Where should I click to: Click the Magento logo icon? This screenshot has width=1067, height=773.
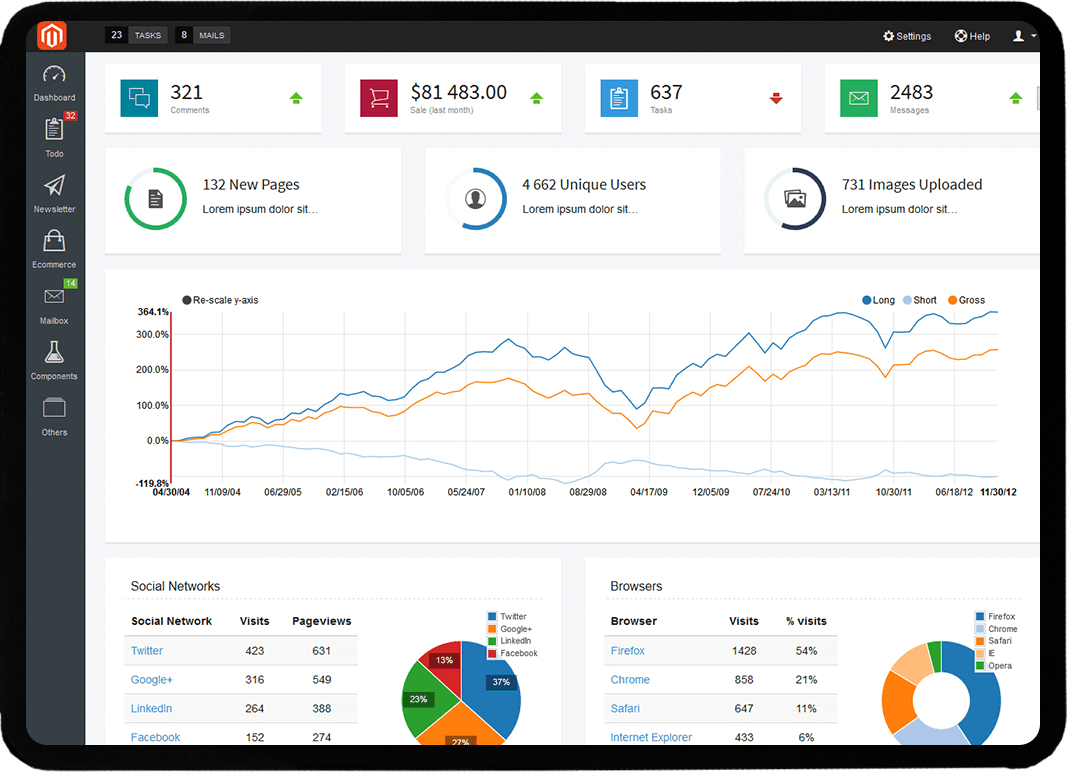click(52, 36)
